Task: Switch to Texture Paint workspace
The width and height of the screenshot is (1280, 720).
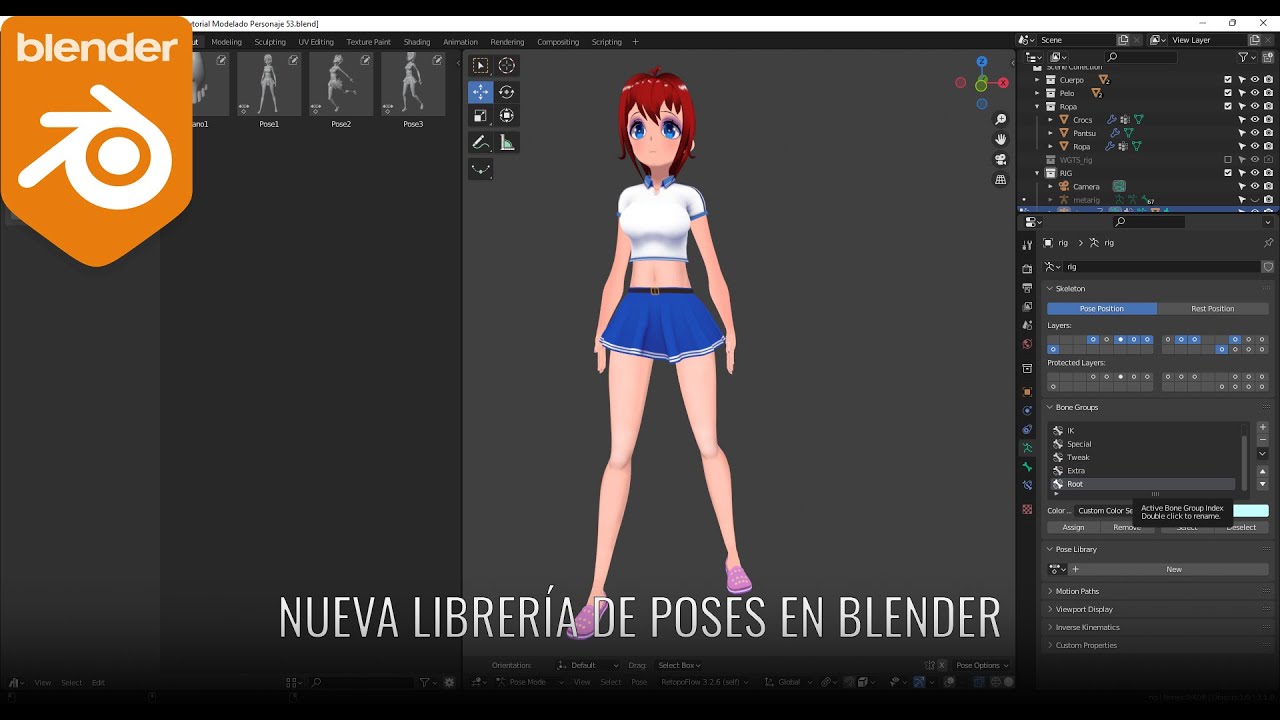Action: [x=368, y=42]
